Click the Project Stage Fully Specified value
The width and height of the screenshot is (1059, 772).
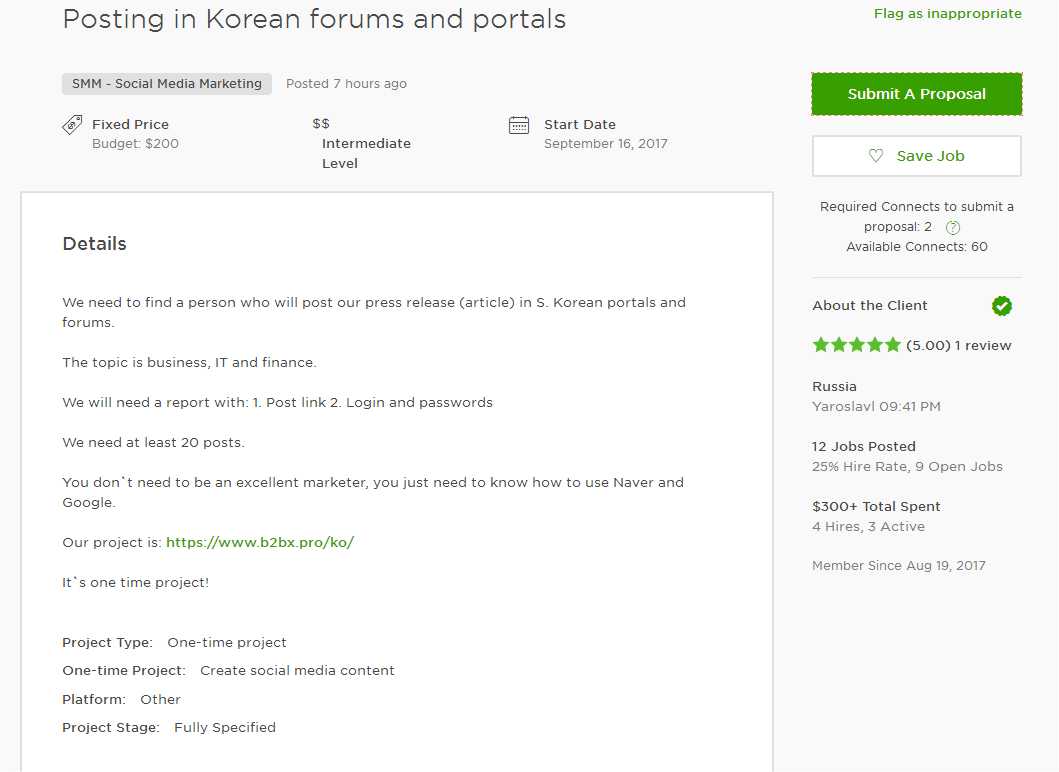click(225, 728)
